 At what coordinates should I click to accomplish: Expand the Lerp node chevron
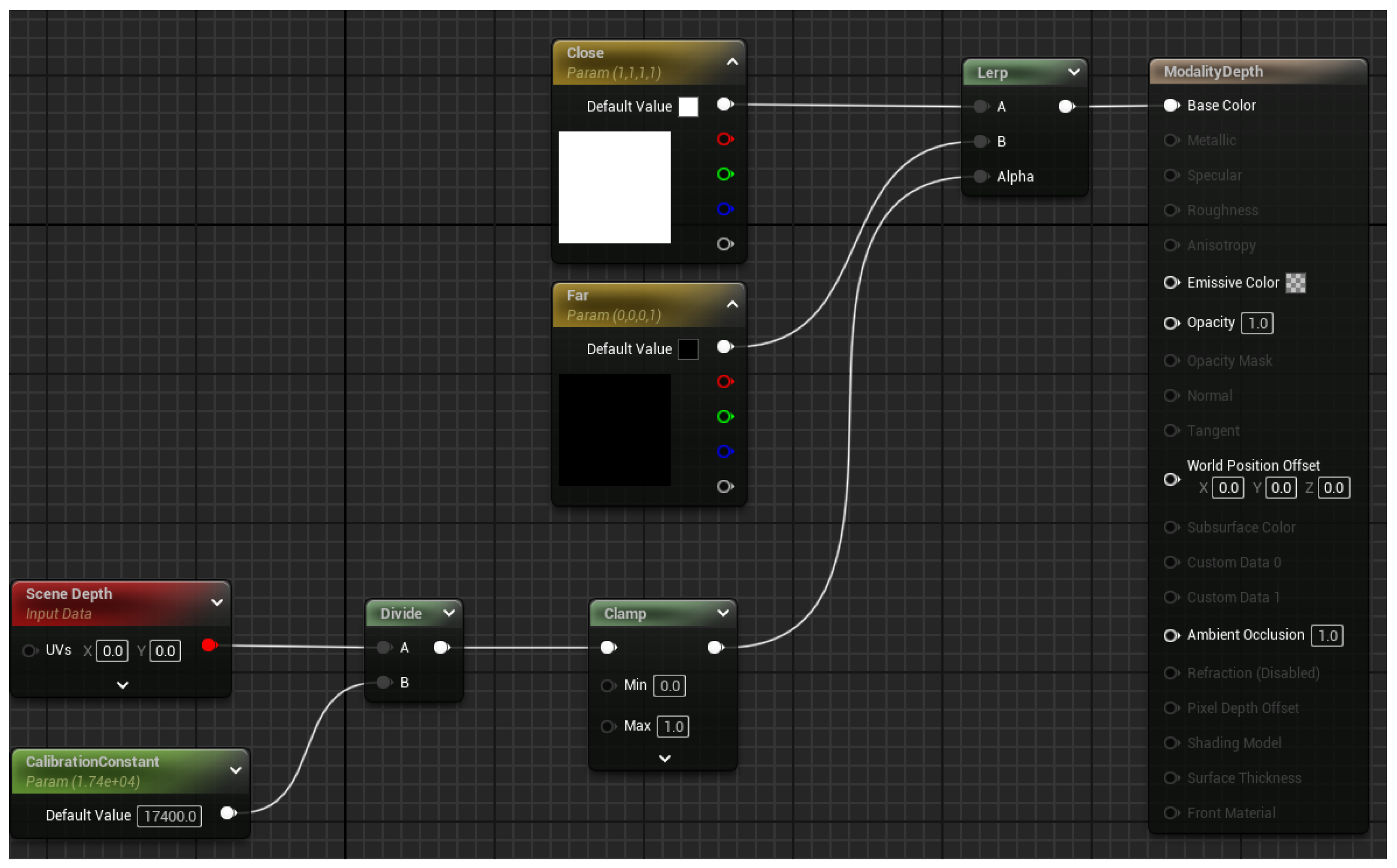pos(1074,72)
